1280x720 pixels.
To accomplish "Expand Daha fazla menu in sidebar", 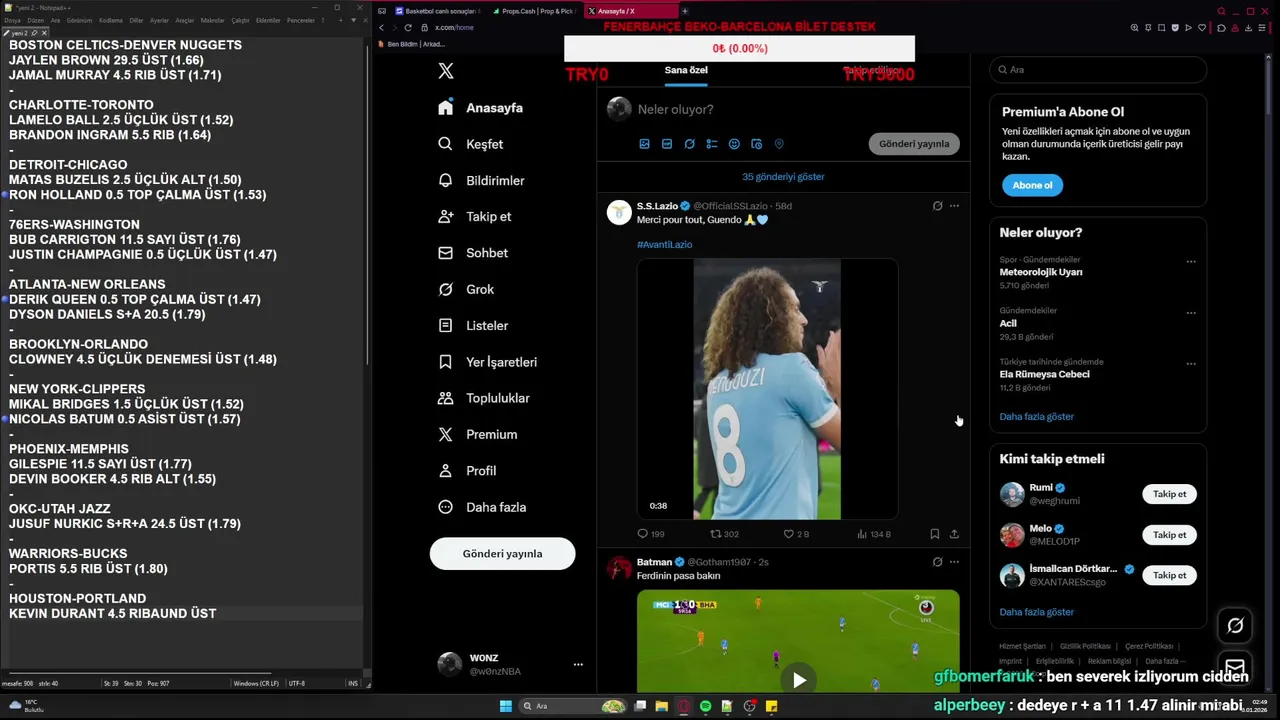I will pyautogui.click(x=482, y=507).
